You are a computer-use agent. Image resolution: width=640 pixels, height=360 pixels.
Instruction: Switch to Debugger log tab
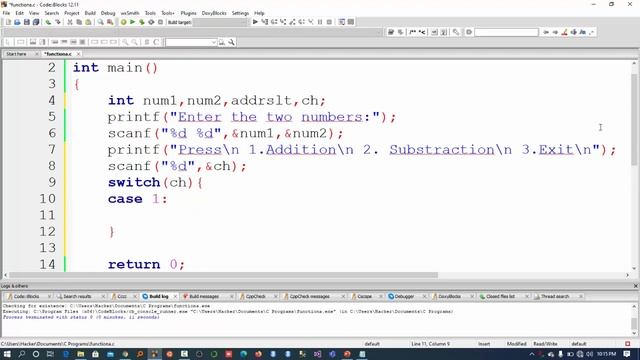coord(404,296)
